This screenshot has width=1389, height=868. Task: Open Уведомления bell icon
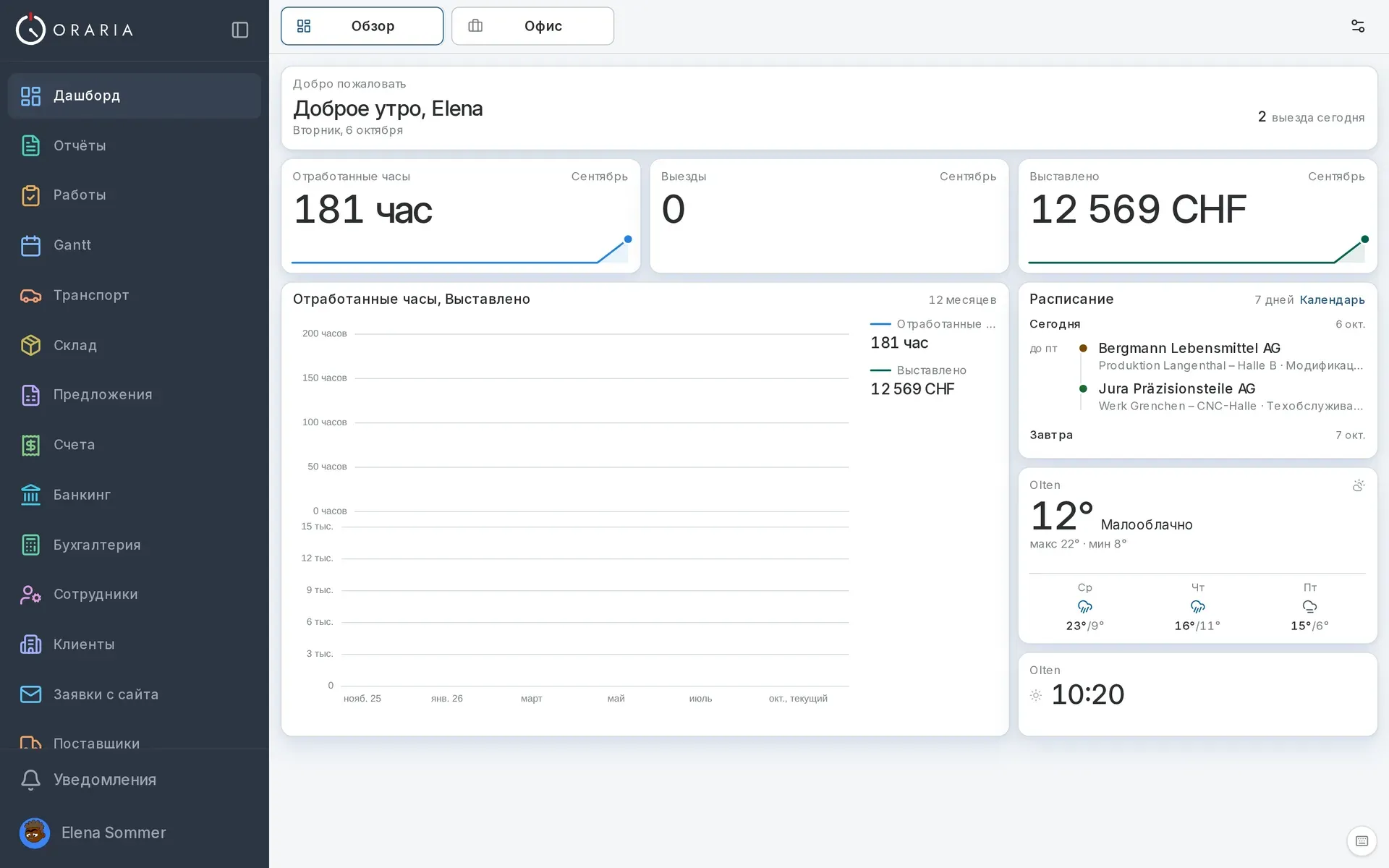[30, 780]
